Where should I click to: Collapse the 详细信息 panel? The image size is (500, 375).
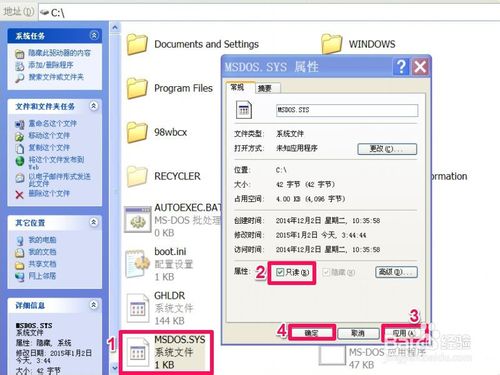pos(94,305)
